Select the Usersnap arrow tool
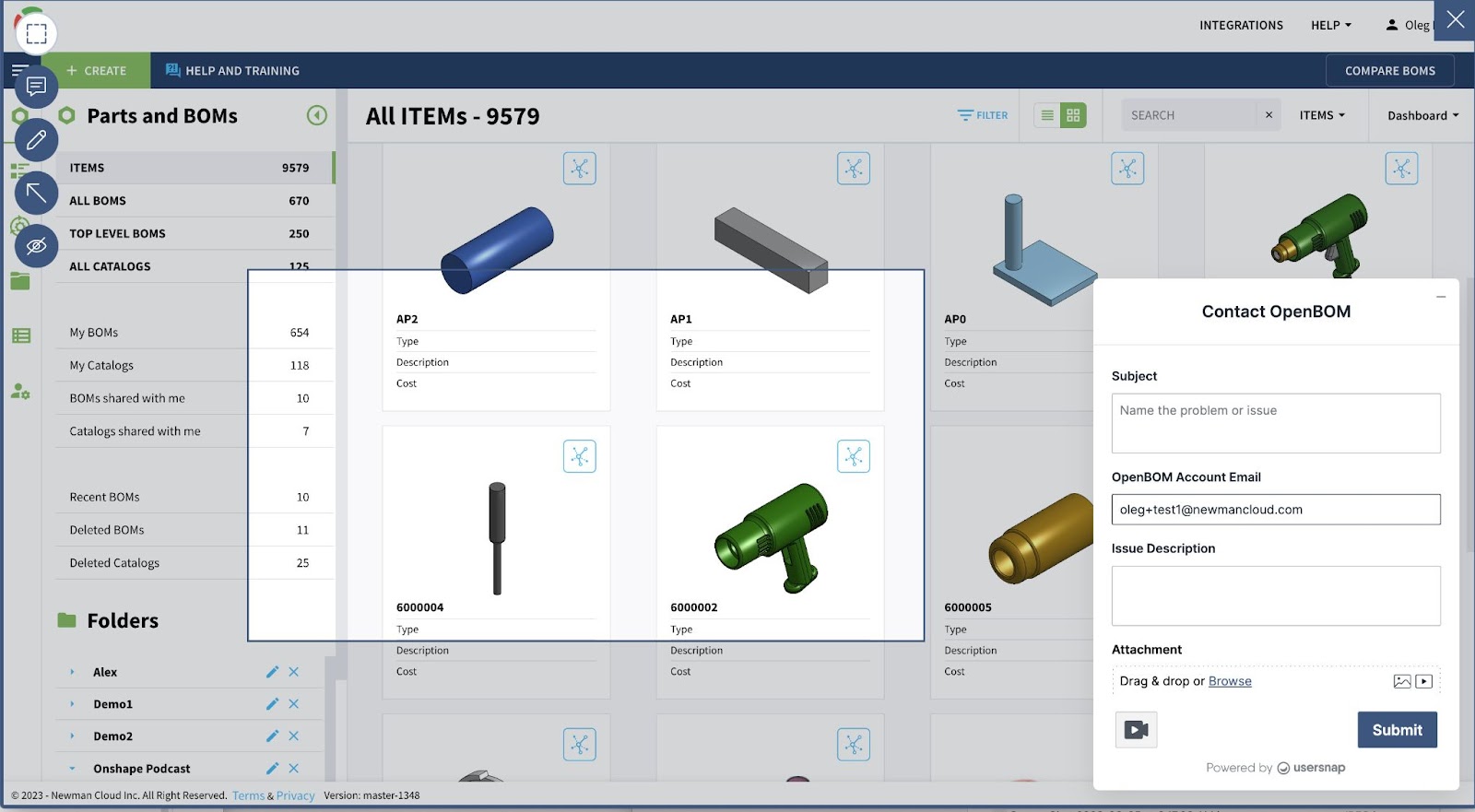 36,193
